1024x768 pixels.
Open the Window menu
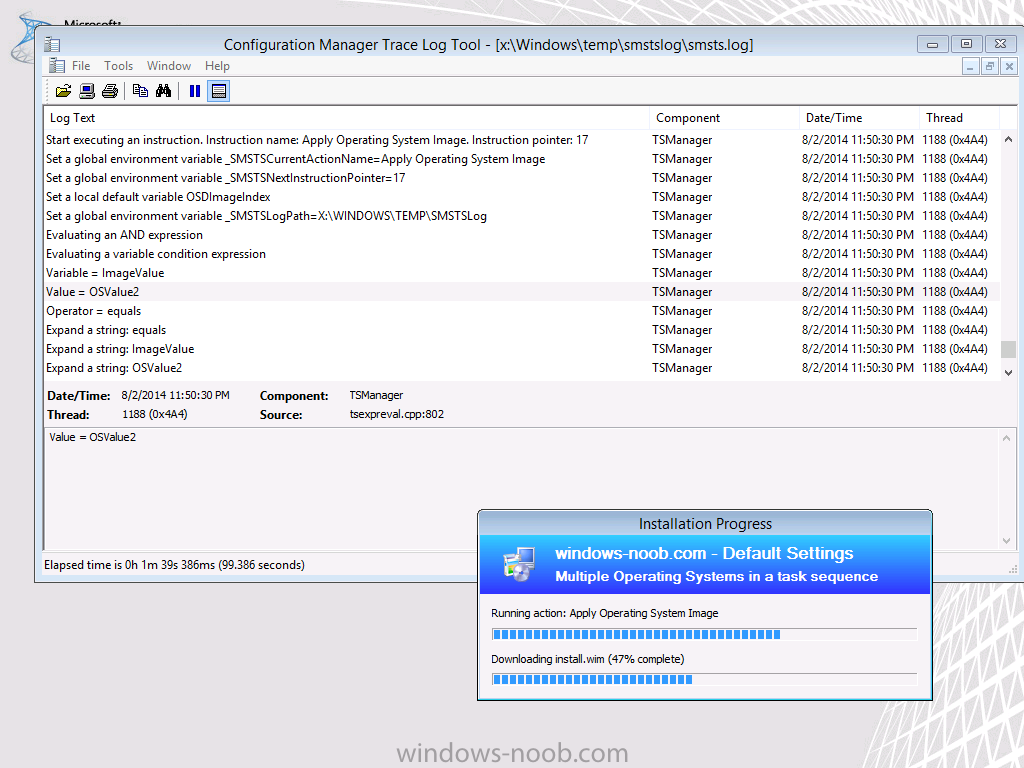pos(168,66)
